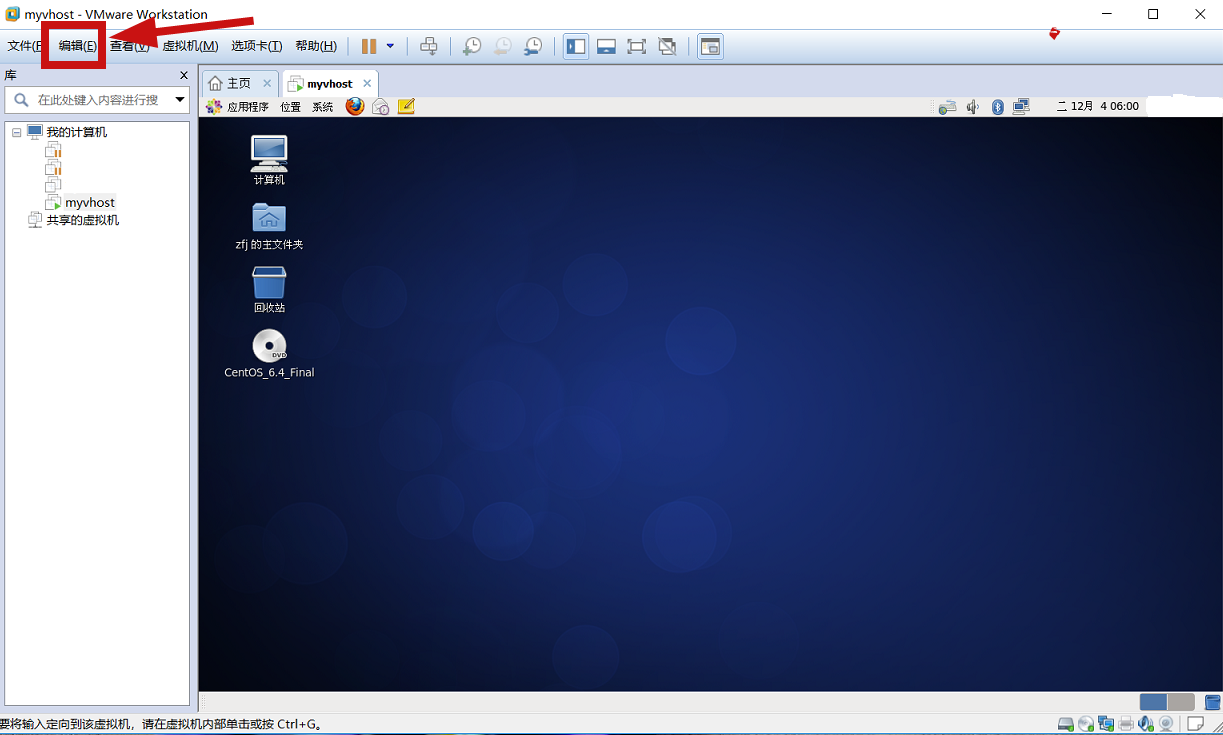Open the 查看 menu
The height and width of the screenshot is (735, 1223).
129,46
